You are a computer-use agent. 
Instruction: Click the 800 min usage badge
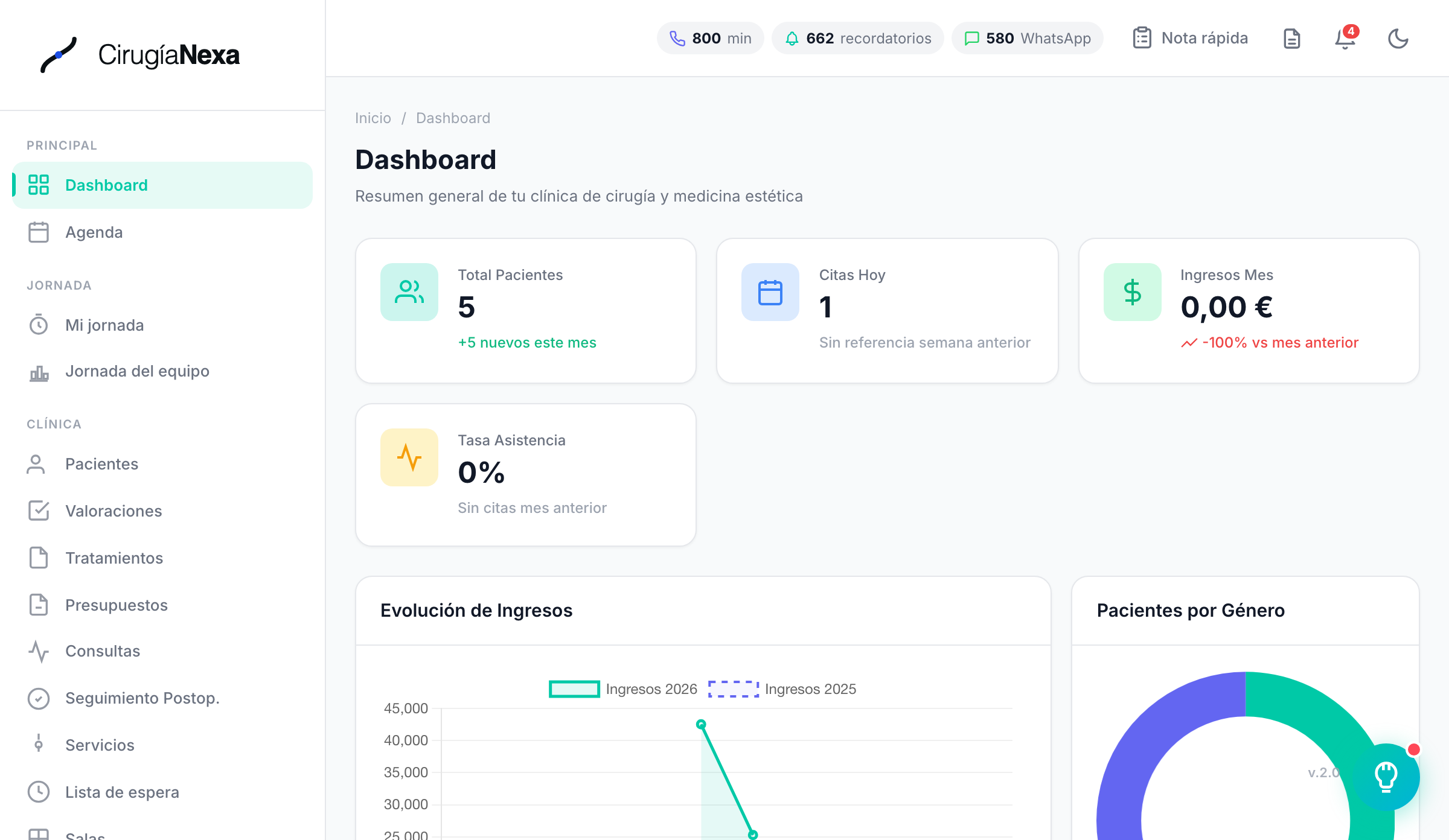710,39
